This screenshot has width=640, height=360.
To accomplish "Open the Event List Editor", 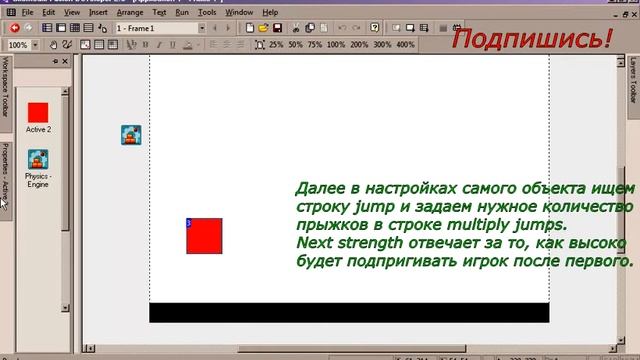I will (x=88, y=28).
